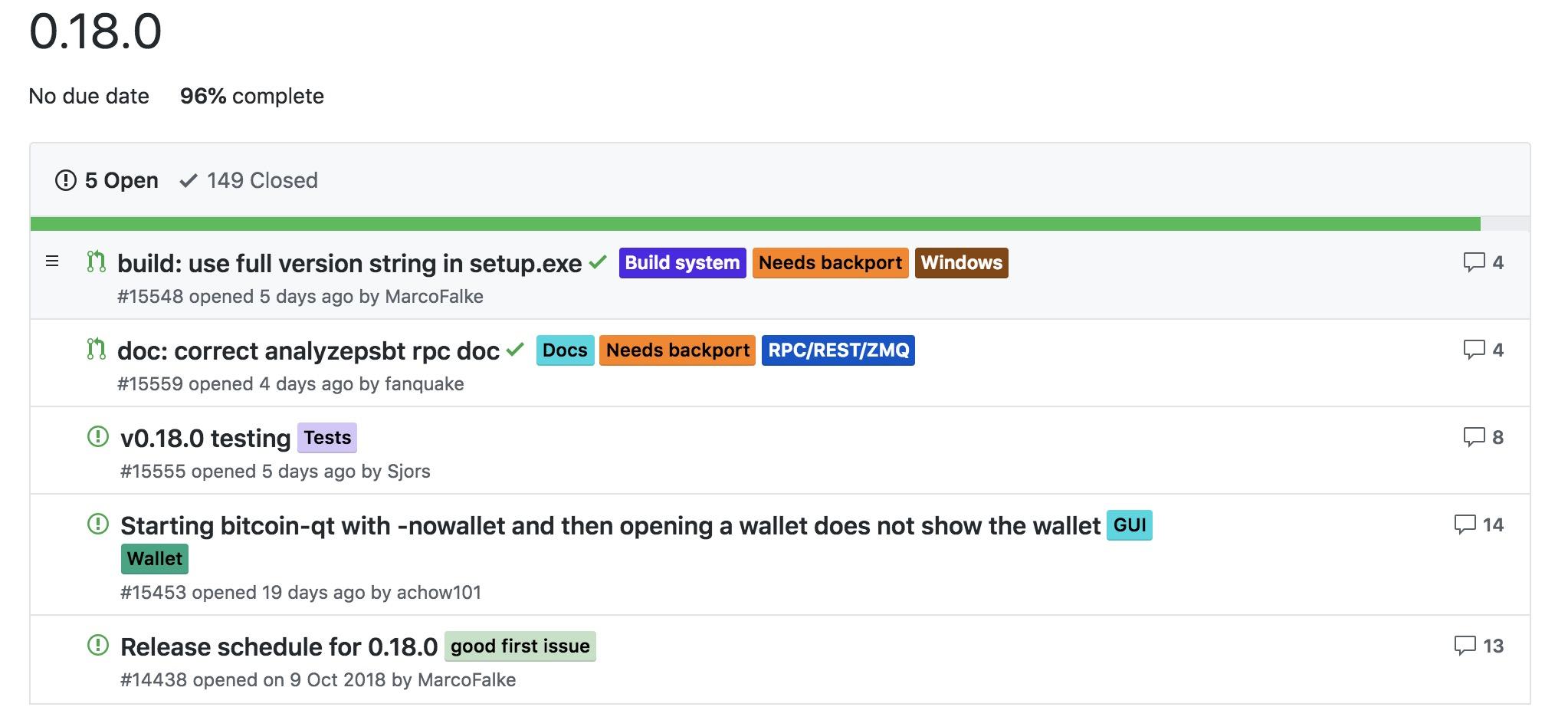1568x707 pixels.
Task: Open MarcoFalke's profile on #14438
Action: pyautogui.click(x=467, y=680)
